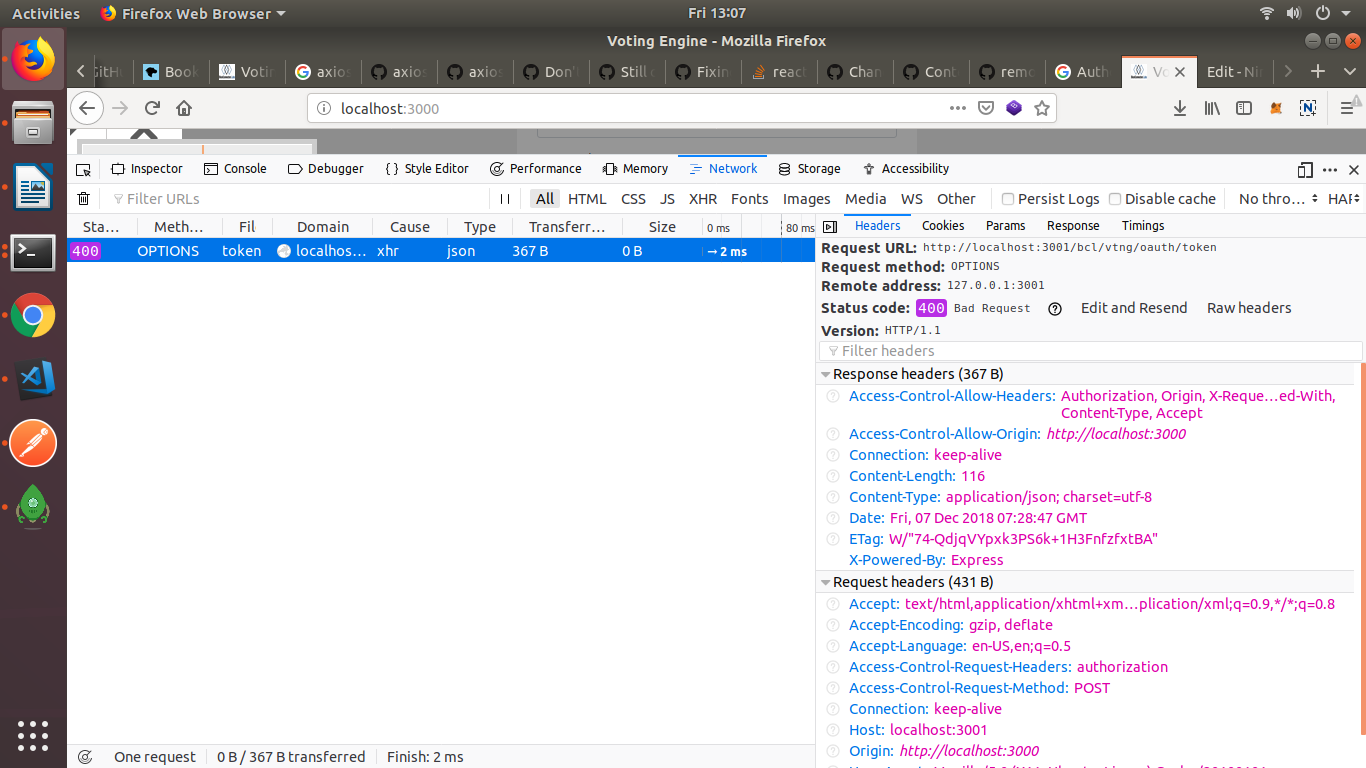Click the Raw headers button
Viewport: 1366px width, 768px height.
point(1249,308)
